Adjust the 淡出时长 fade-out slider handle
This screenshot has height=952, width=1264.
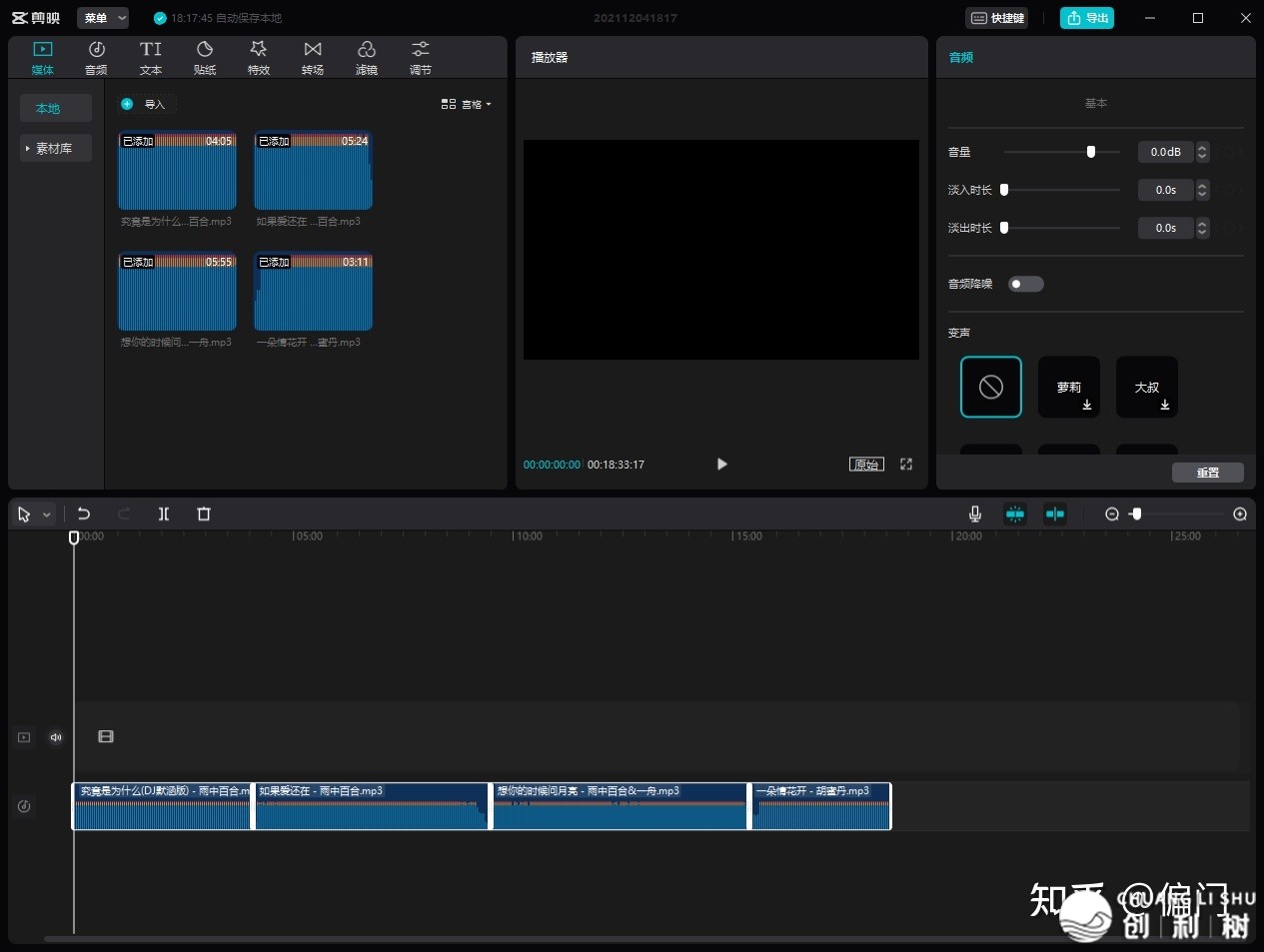click(1004, 228)
